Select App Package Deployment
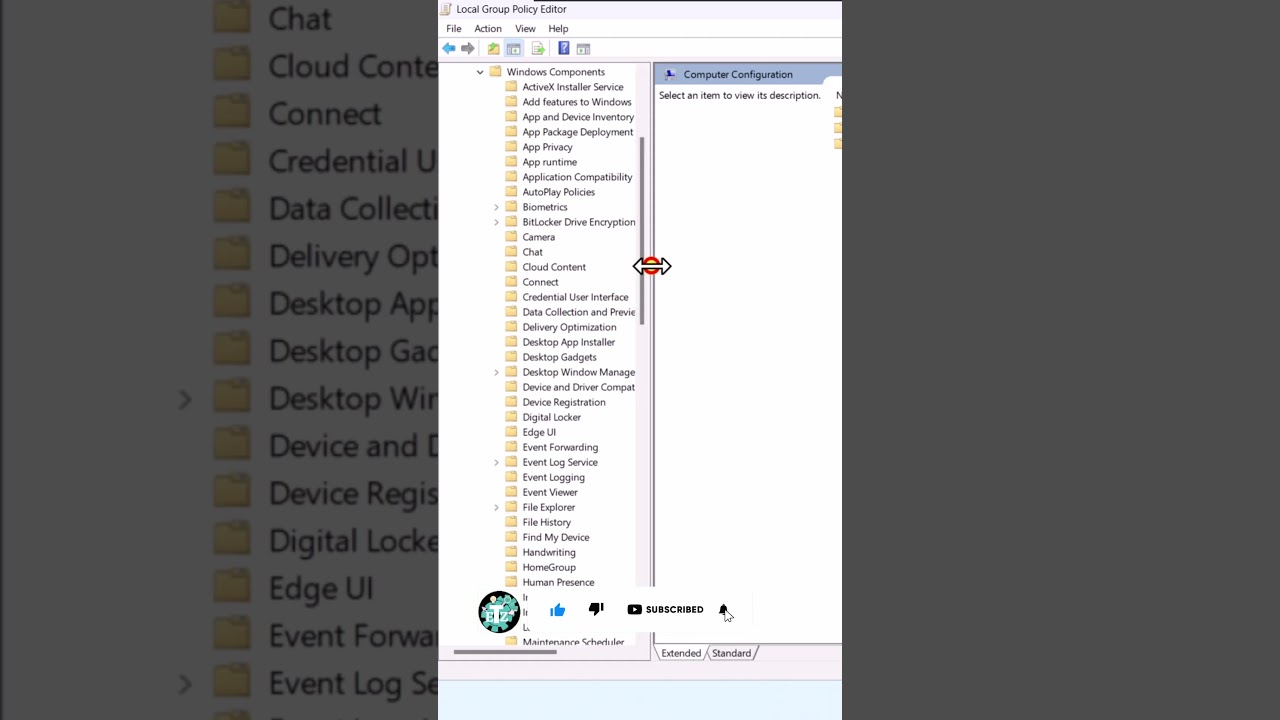Viewport: 1280px width, 720px height. point(578,132)
